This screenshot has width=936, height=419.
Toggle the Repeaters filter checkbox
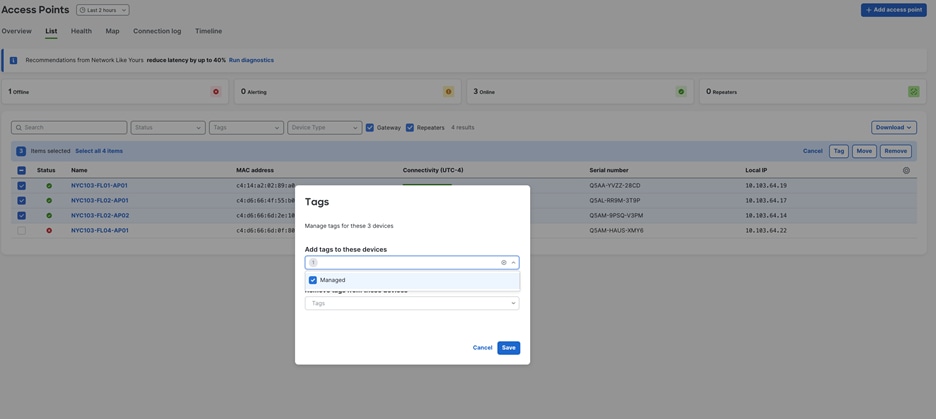point(410,127)
